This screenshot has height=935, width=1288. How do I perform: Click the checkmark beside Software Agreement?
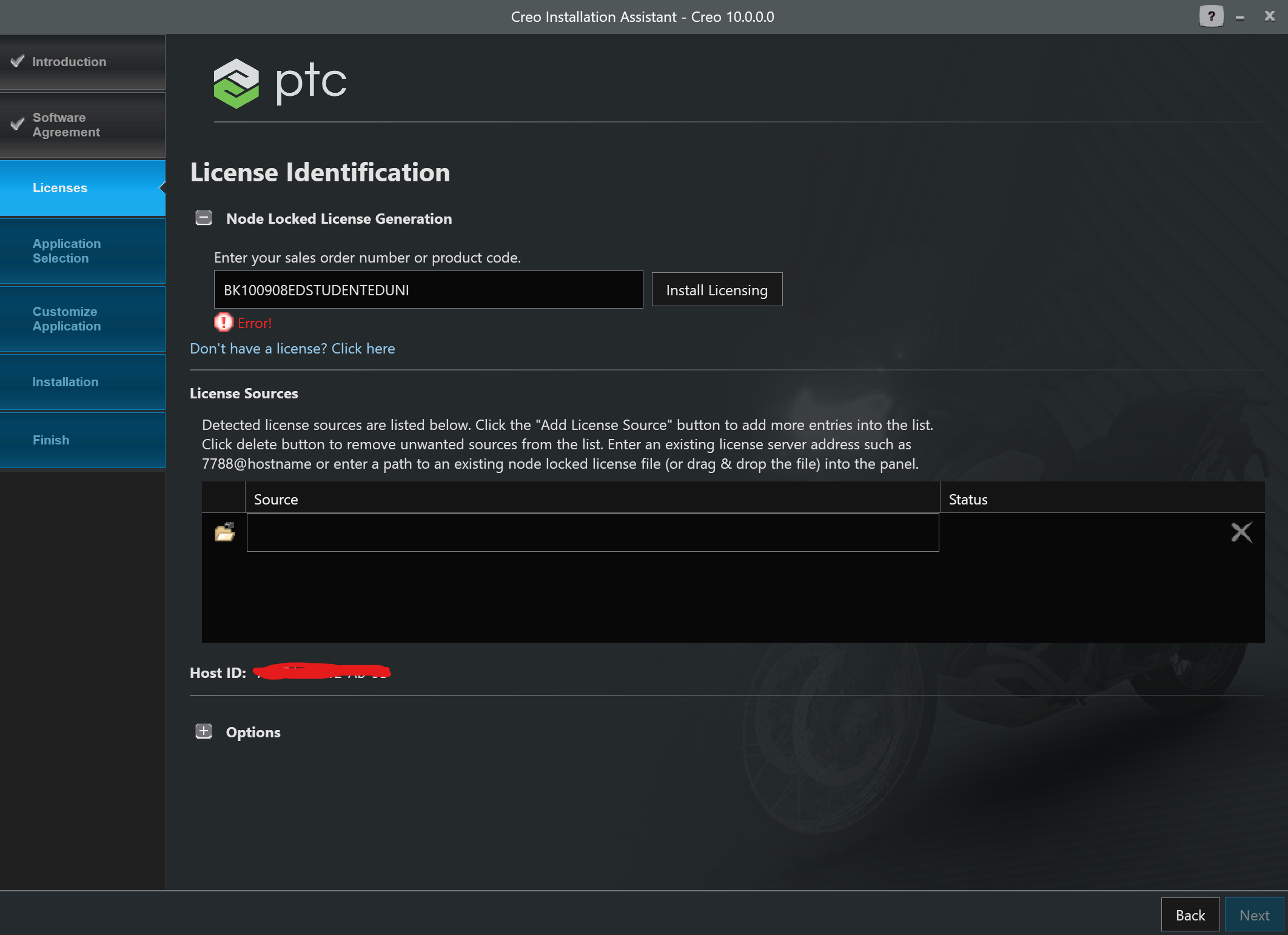click(17, 125)
